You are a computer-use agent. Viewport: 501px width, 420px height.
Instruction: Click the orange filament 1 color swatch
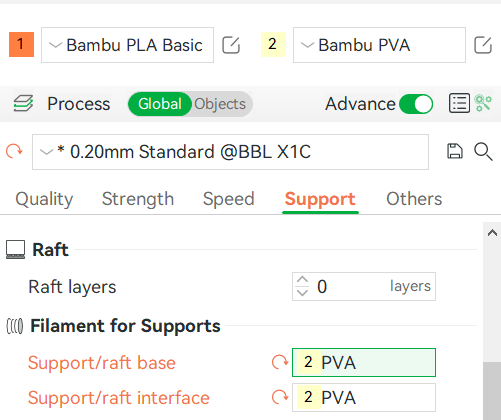point(21,44)
